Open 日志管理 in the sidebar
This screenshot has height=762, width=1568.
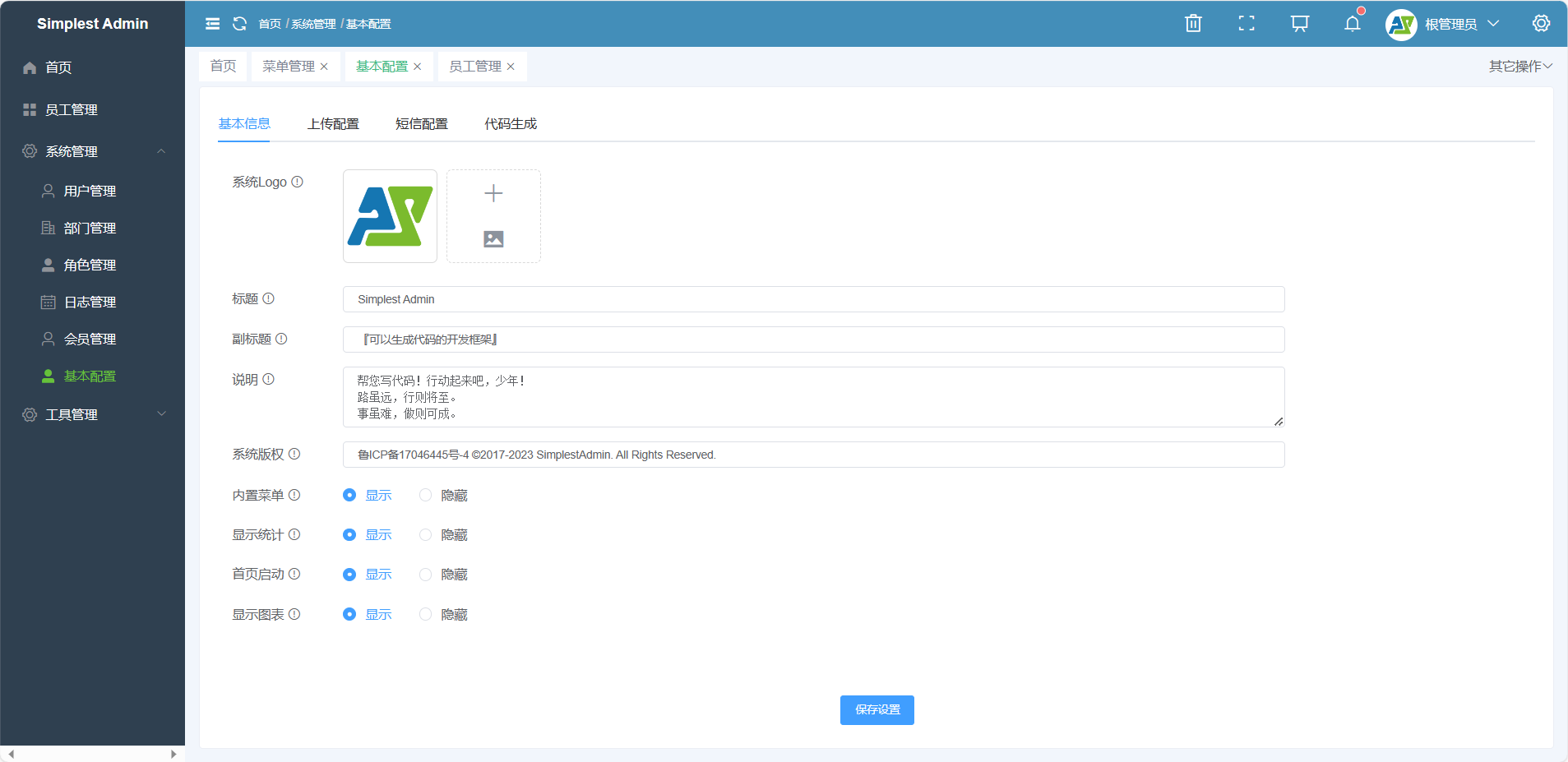pos(90,302)
